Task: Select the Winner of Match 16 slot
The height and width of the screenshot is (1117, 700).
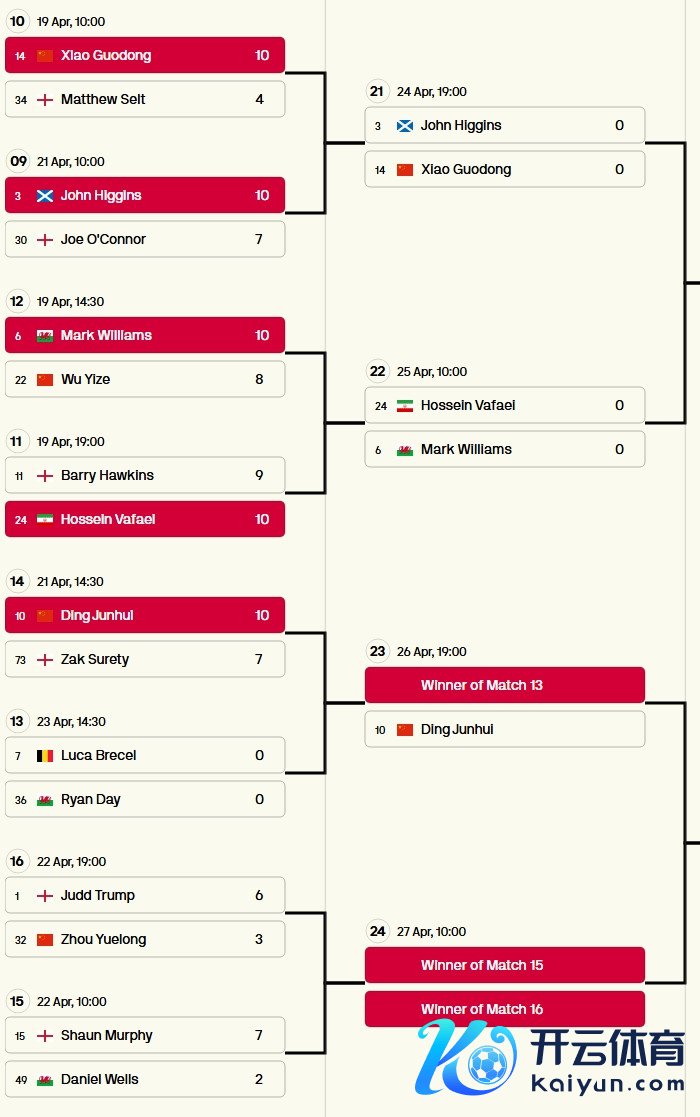Action: pos(504,1009)
